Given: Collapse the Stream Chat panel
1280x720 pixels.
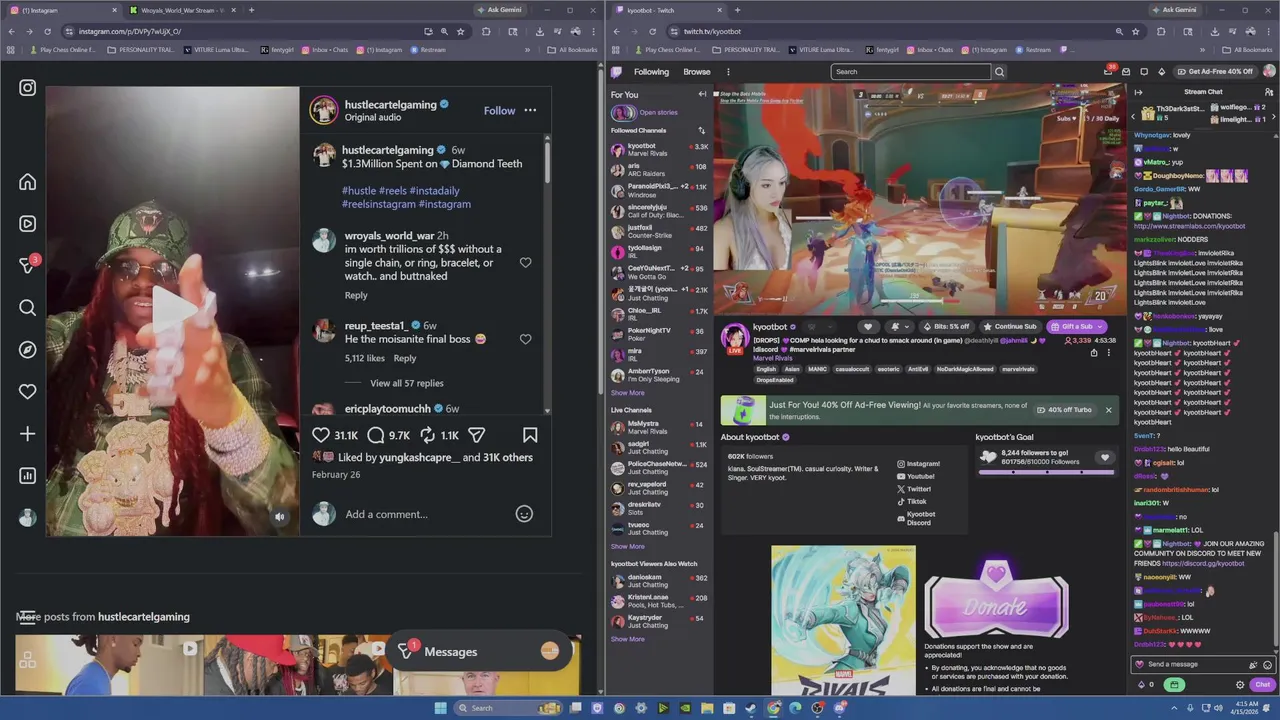Looking at the screenshot, I should [x=1138, y=92].
